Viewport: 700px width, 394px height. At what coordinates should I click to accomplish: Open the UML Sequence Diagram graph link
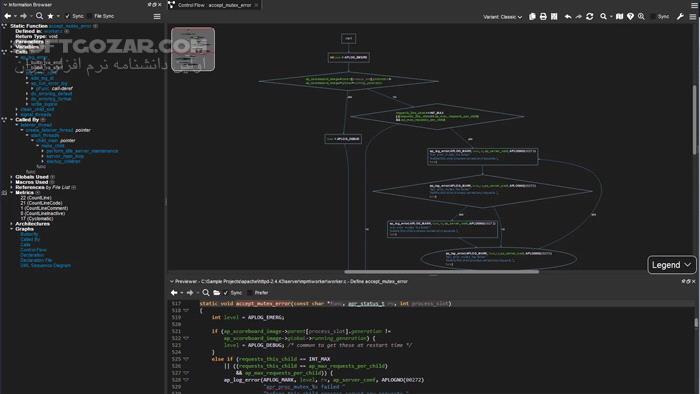[45, 265]
